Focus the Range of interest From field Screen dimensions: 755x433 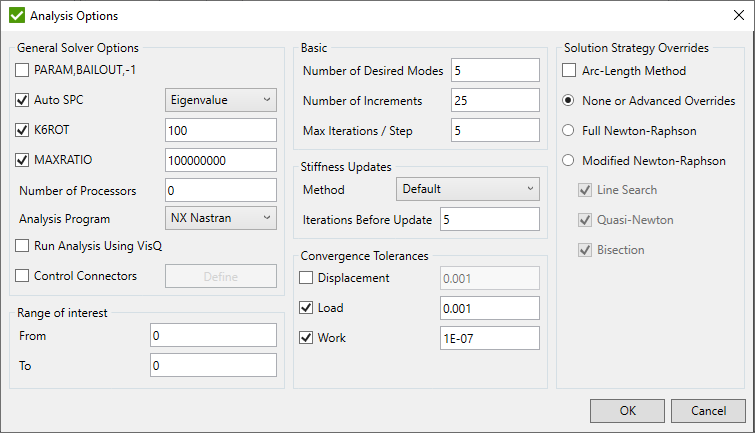point(213,336)
